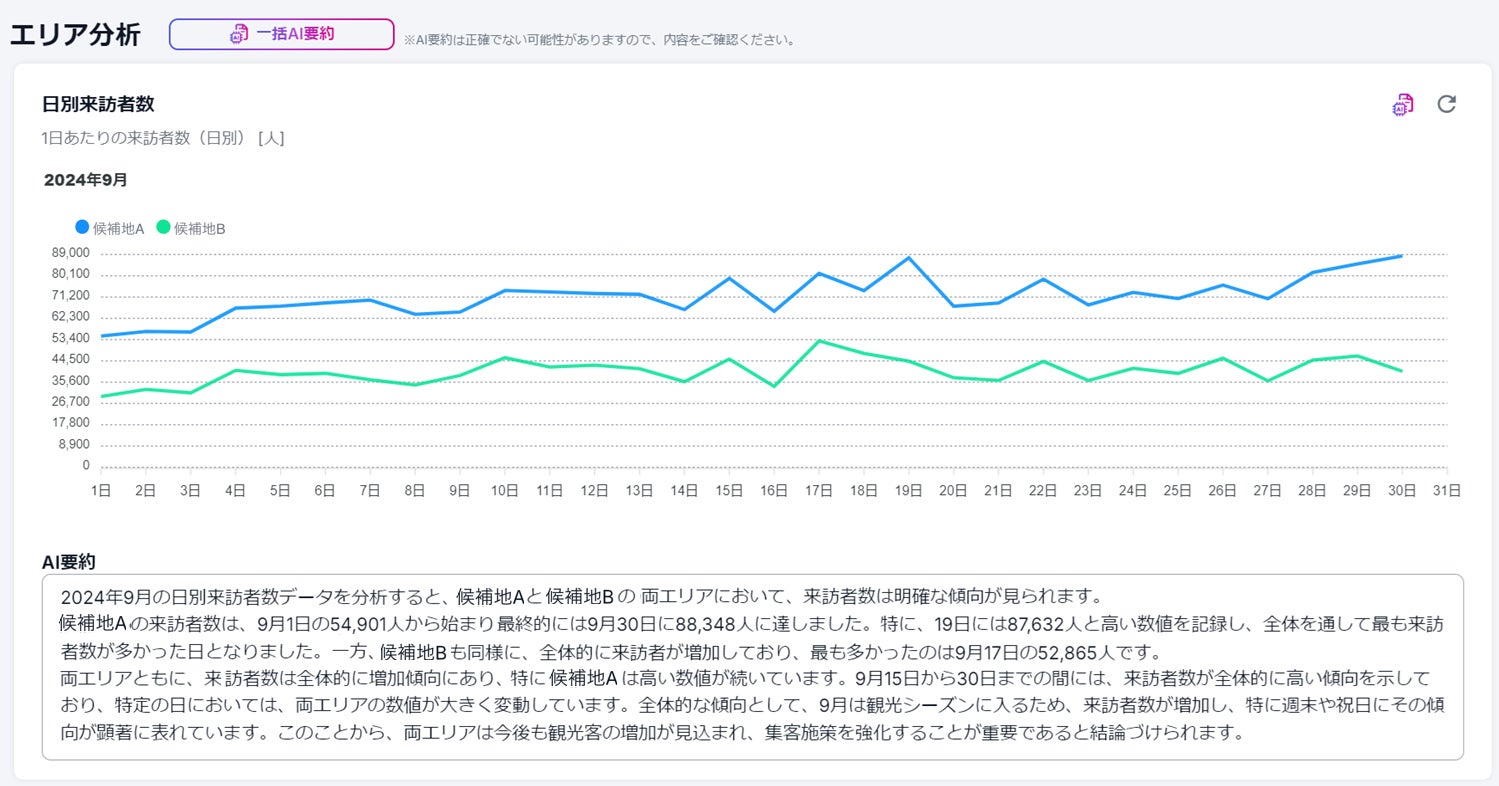Select the 17日 peak on 候補地B line

pos(819,341)
